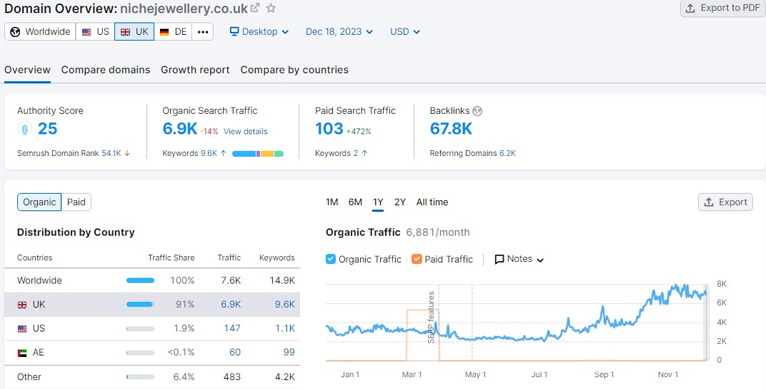
Task: Click the UK flag in the country table
Action: (x=22, y=304)
